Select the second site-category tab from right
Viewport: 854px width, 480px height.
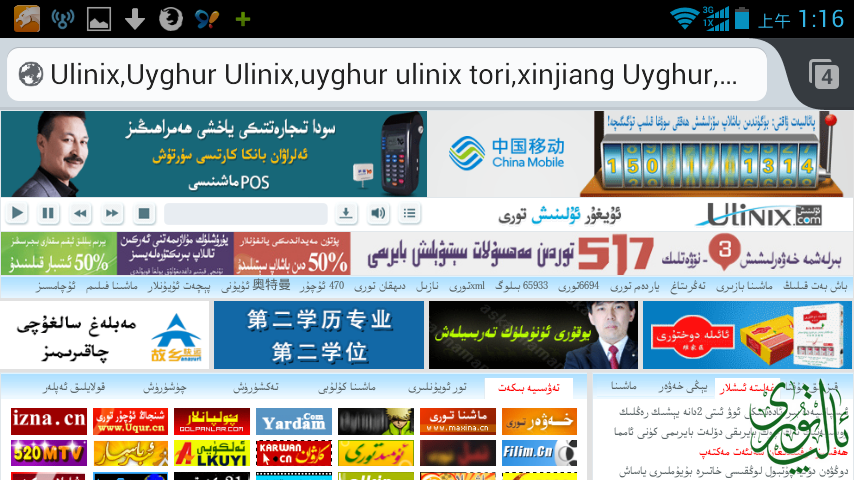438,388
